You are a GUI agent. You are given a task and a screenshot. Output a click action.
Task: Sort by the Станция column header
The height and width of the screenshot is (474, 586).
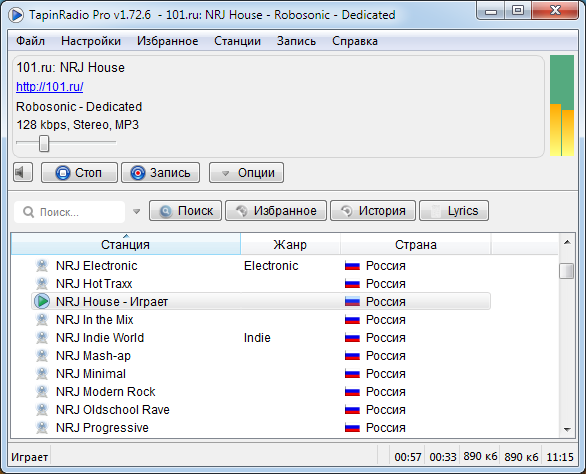coord(126,244)
